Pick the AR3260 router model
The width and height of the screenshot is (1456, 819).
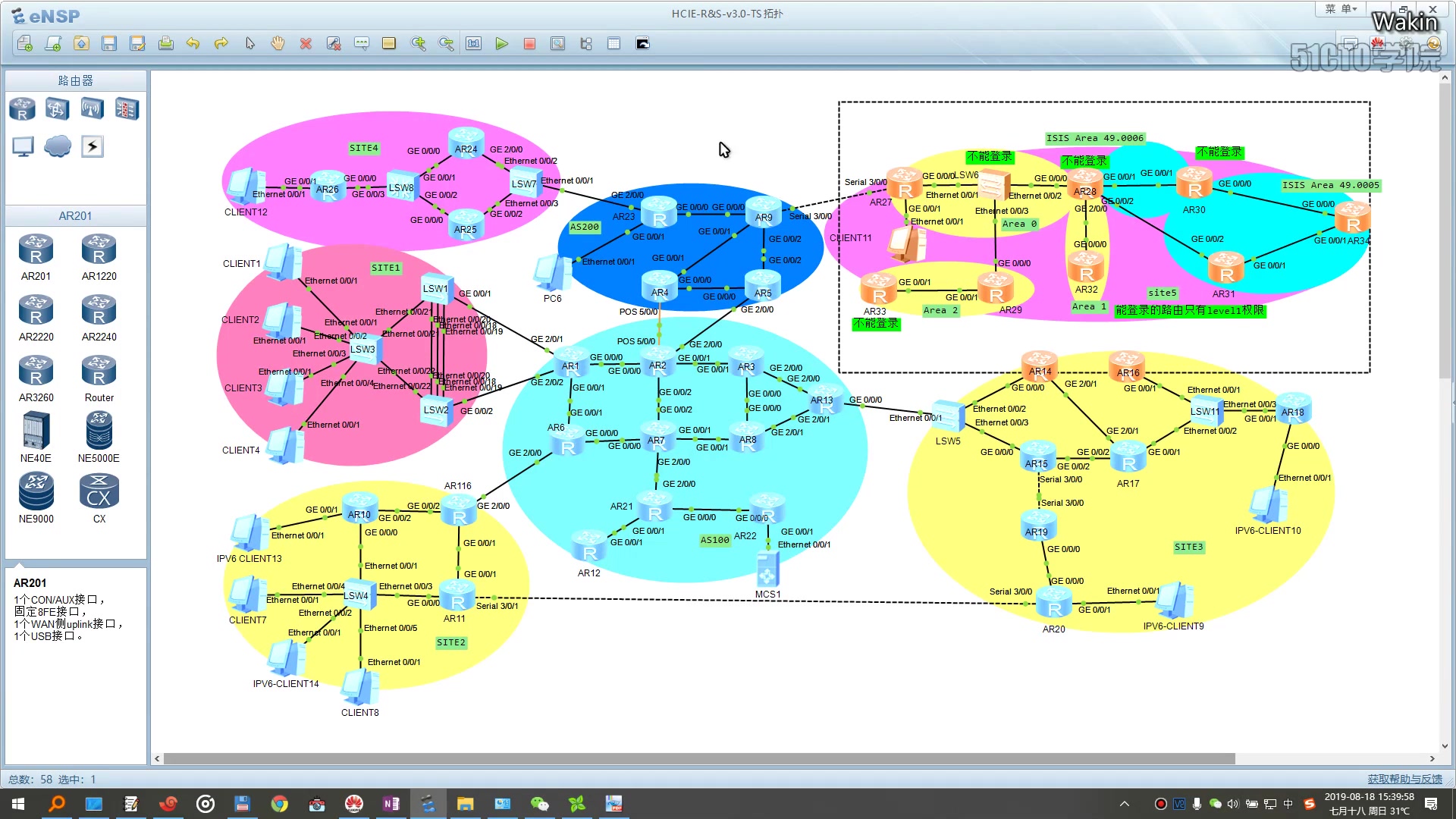[36, 379]
